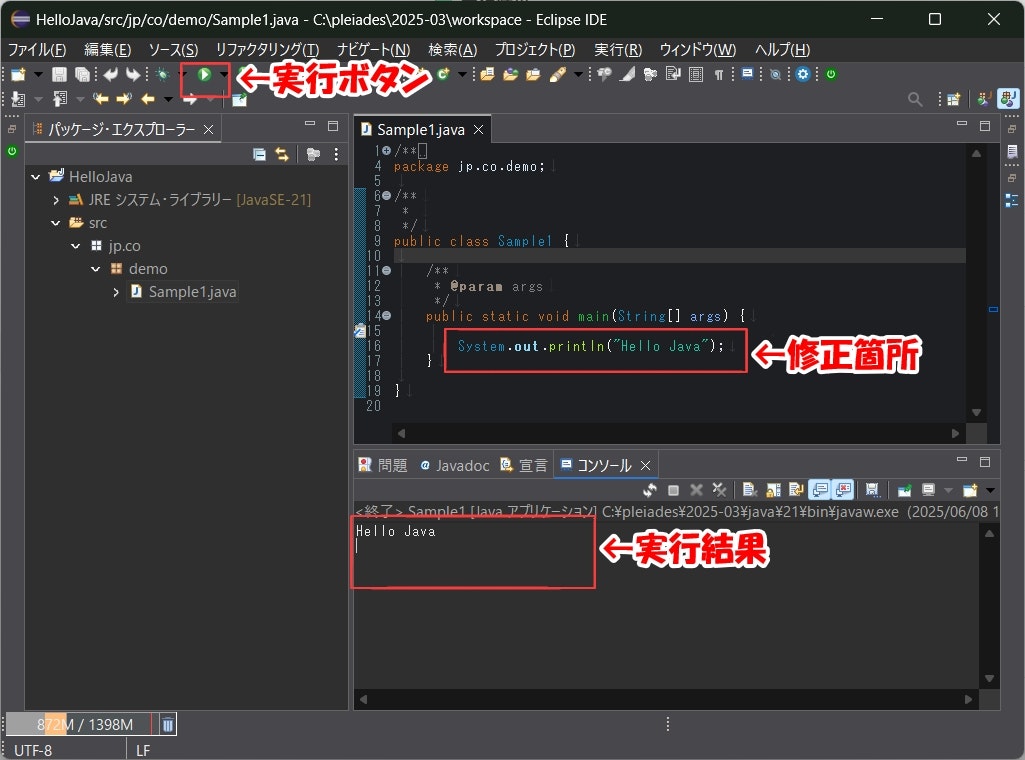
Task: Click the green Run button in toolbar
Action: coord(204,74)
